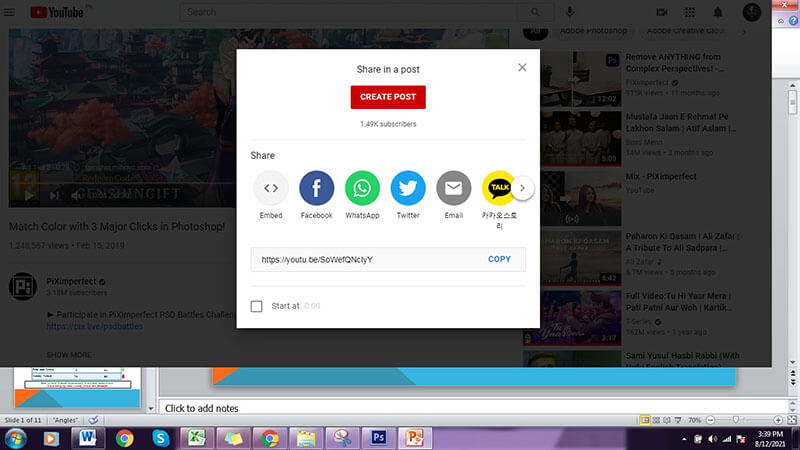800x450 pixels.
Task: Skip to next video in player
Action: [54, 195]
